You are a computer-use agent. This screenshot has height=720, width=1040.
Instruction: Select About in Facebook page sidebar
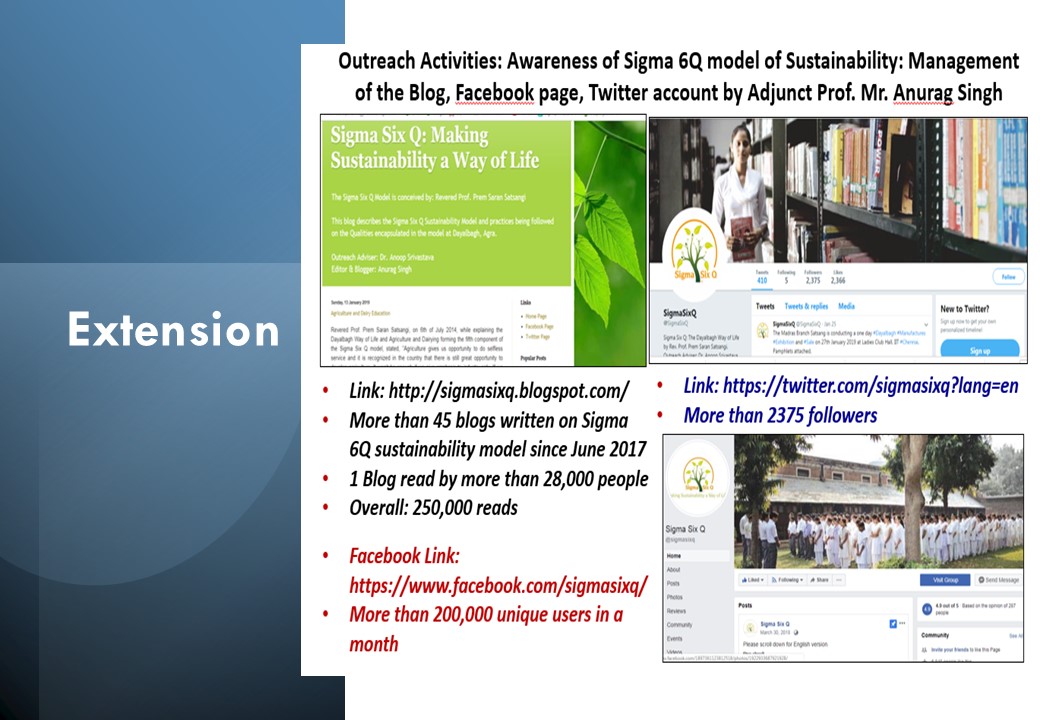(x=673, y=570)
